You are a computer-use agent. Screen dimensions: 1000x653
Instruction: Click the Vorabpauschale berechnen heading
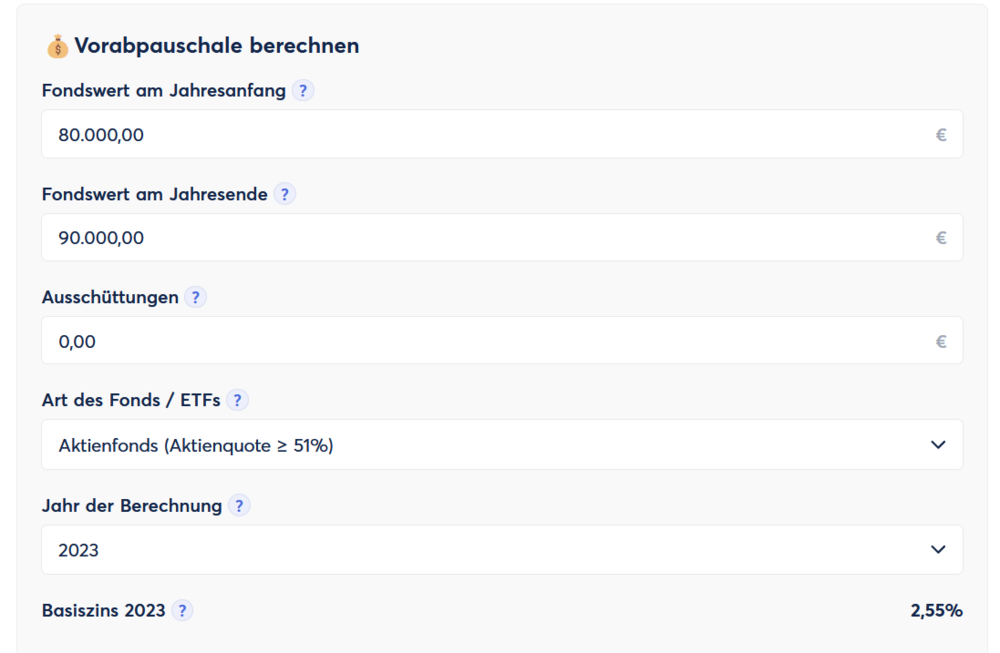(x=216, y=46)
